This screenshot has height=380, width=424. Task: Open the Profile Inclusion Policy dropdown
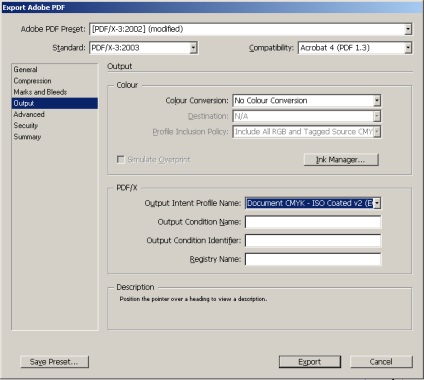tap(307, 132)
